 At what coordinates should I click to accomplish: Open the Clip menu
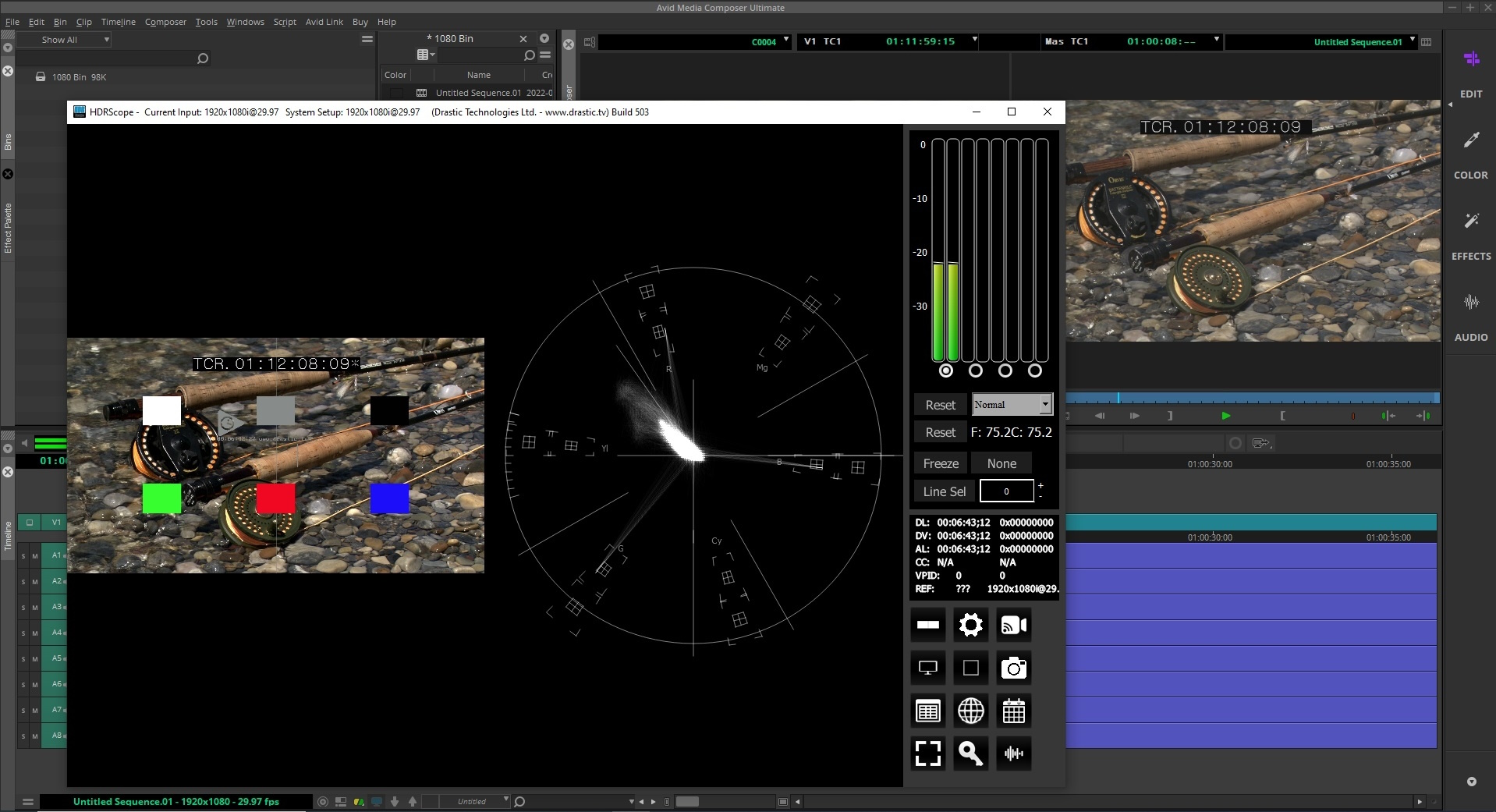[x=84, y=22]
